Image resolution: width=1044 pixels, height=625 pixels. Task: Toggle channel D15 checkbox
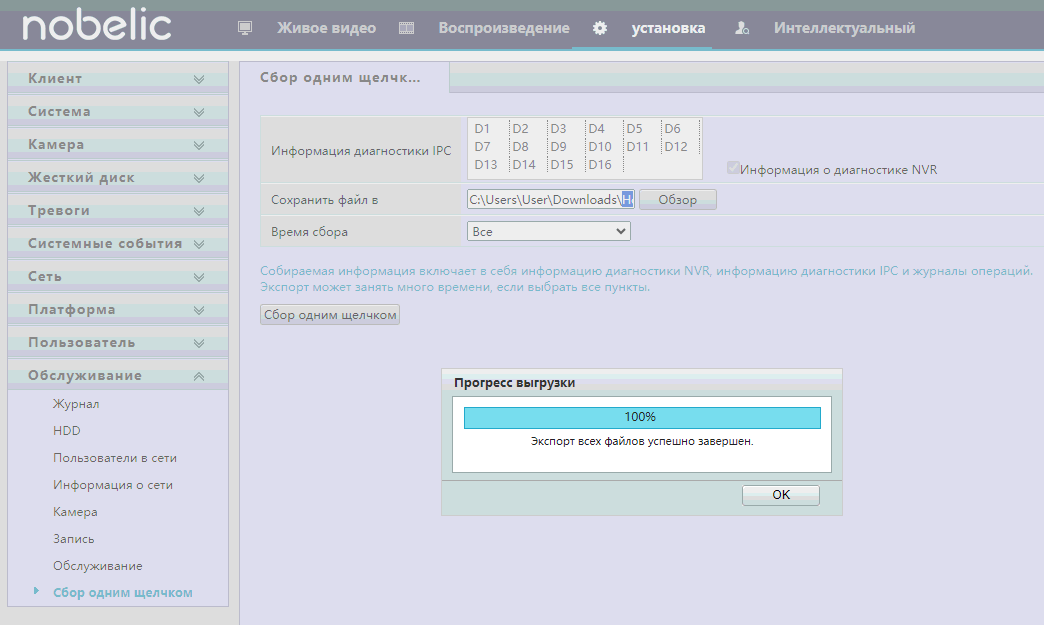tap(561, 164)
